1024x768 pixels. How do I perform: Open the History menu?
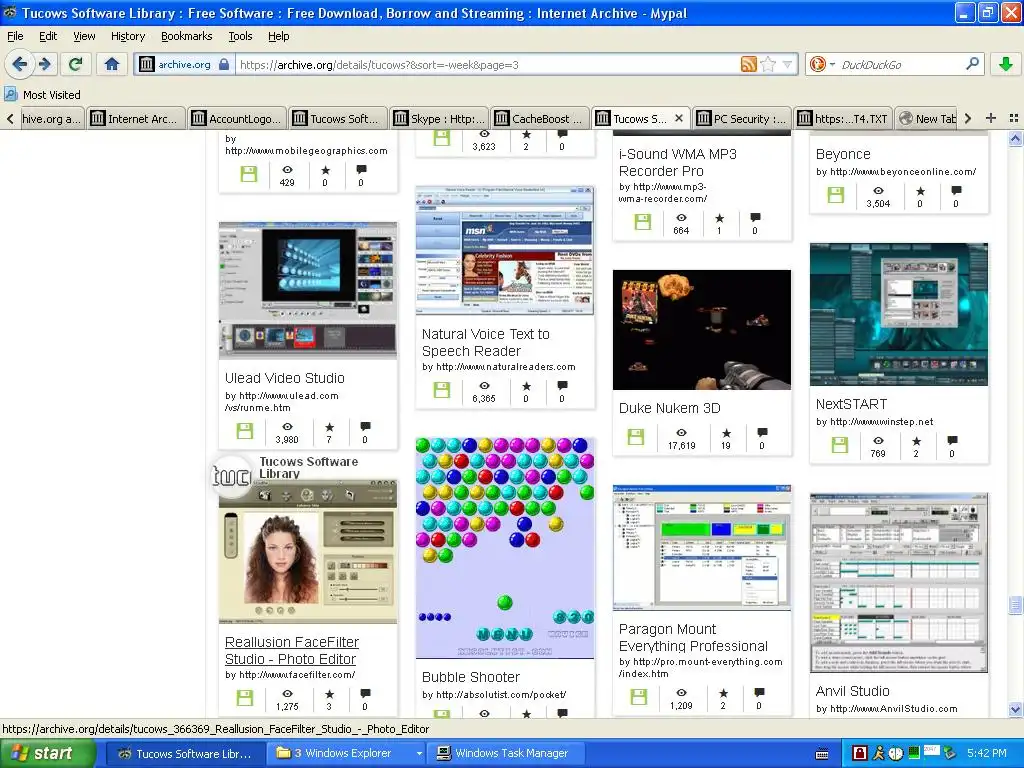pyautogui.click(x=127, y=36)
